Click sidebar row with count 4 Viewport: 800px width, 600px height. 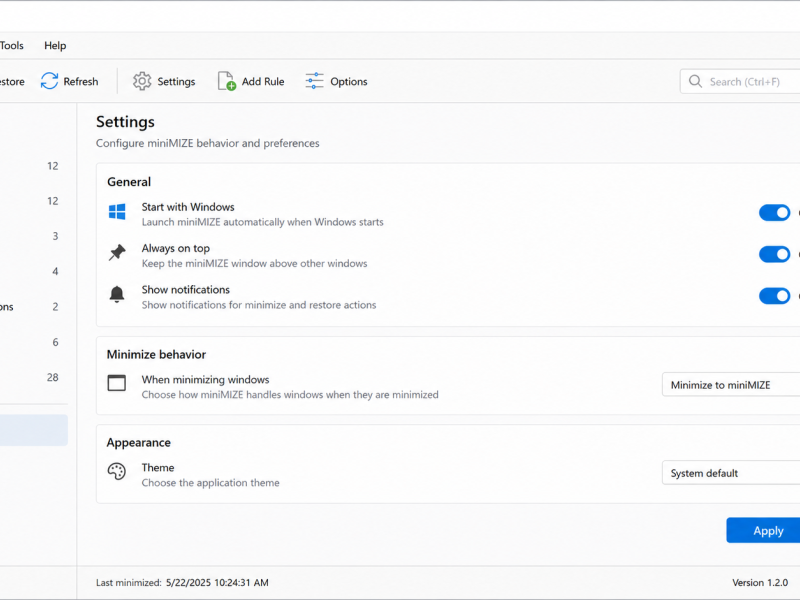tap(34, 271)
